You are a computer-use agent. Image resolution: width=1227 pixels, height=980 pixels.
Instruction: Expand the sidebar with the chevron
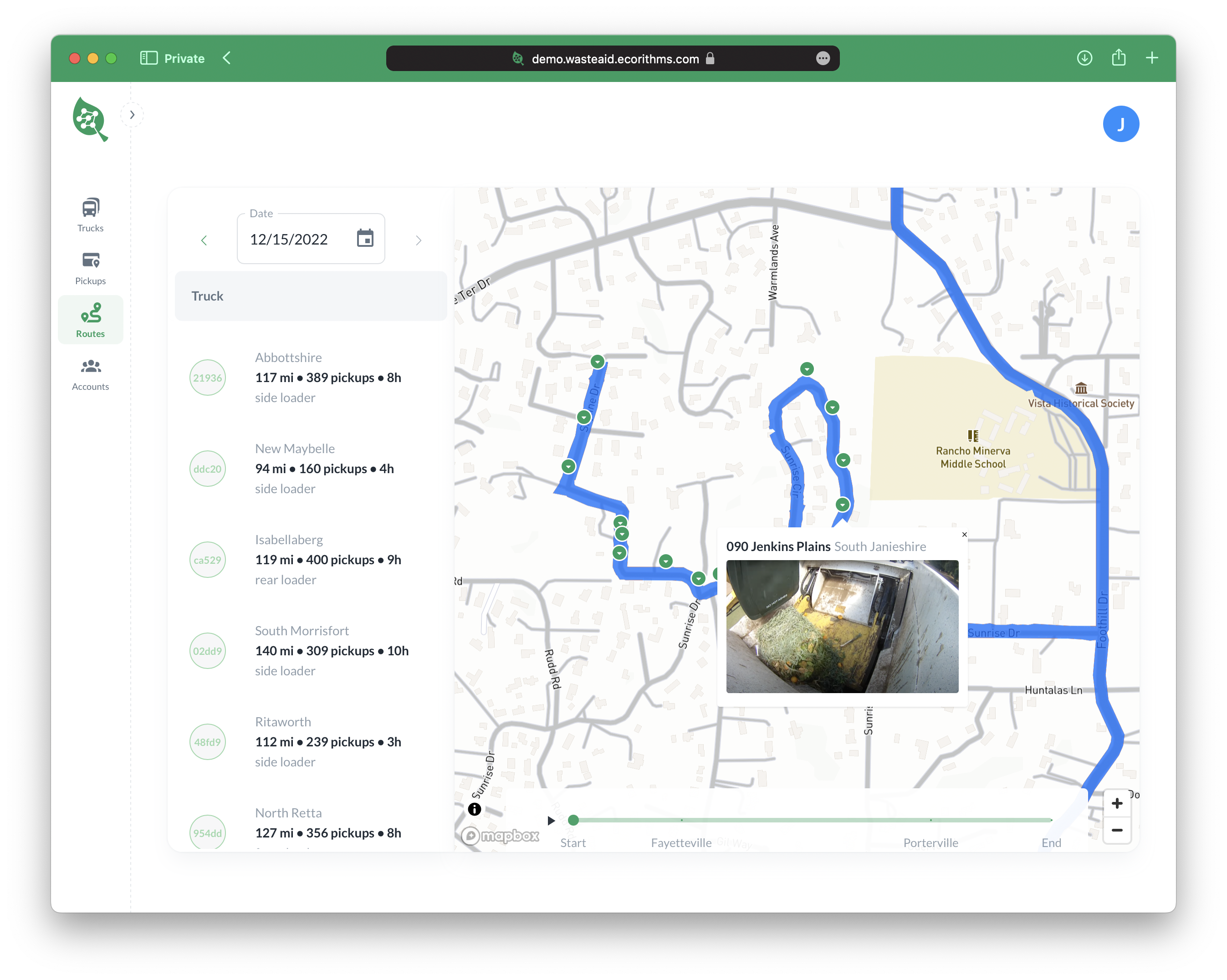coord(132,115)
